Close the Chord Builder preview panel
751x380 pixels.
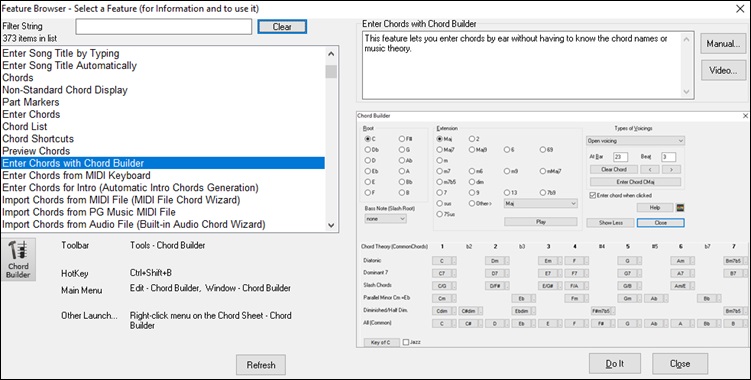[745, 116]
